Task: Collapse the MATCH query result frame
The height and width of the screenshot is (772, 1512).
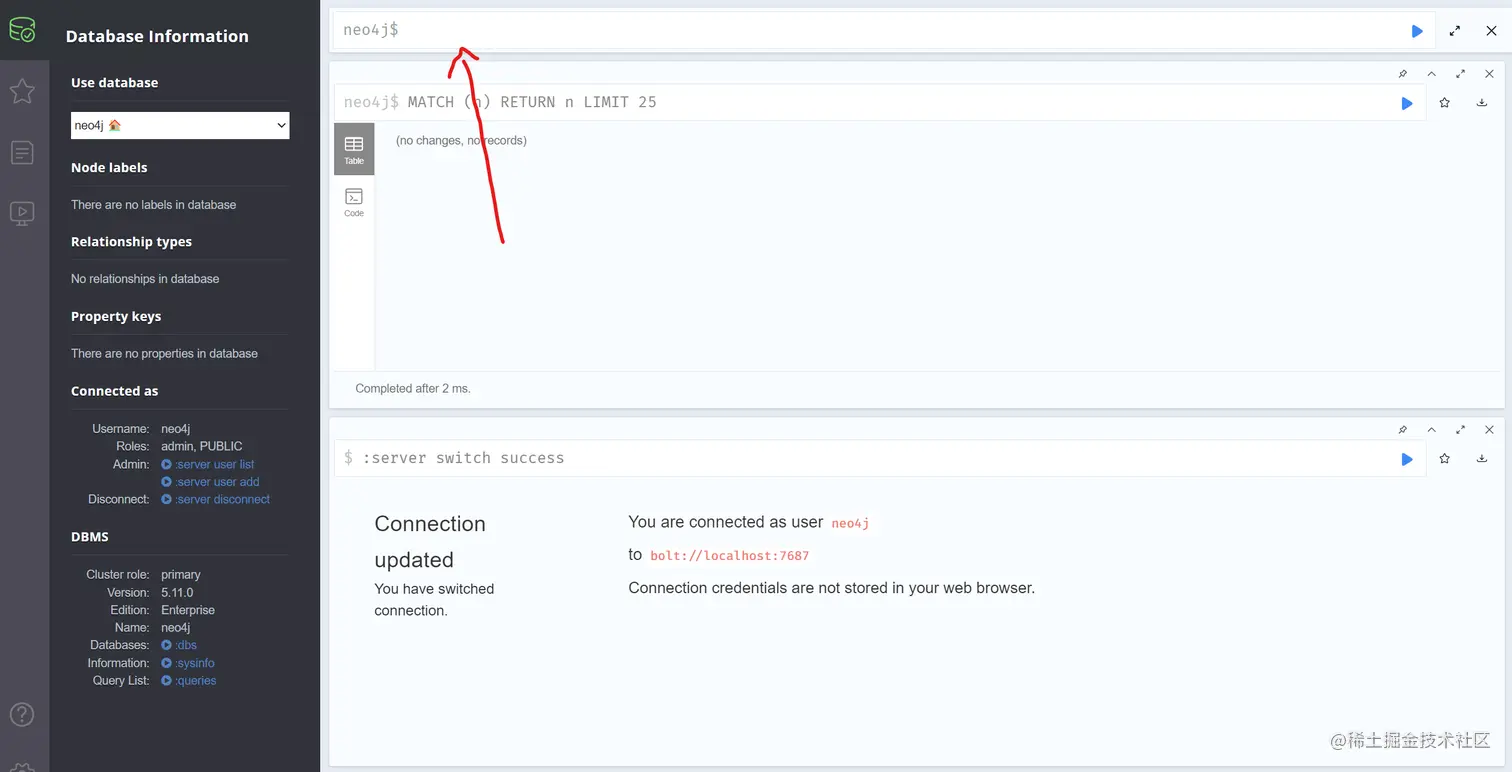Action: point(1431,74)
